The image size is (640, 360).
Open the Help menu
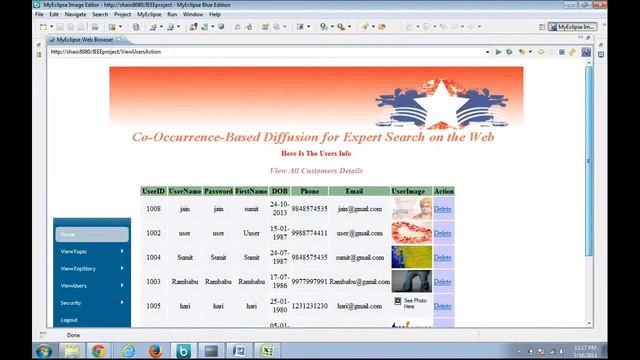pyautogui.click(x=215, y=14)
